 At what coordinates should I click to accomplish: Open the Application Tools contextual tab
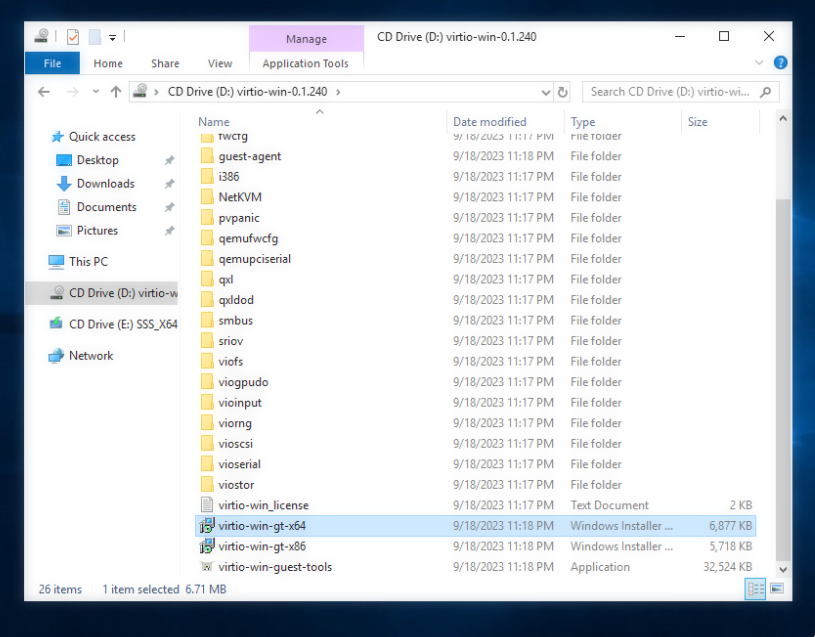tap(305, 63)
